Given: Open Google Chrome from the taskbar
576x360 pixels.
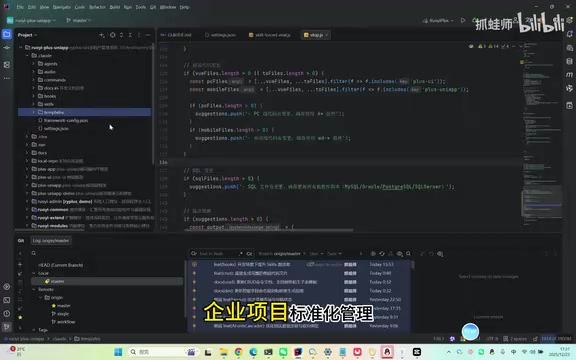Looking at the screenshot, I should click(x=238, y=352).
